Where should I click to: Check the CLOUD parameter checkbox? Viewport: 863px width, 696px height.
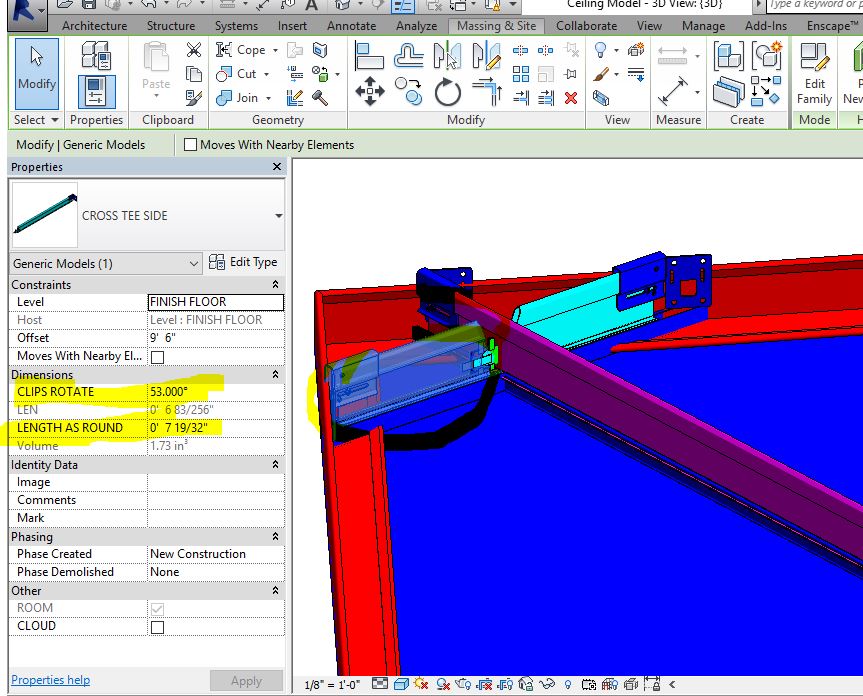click(x=157, y=627)
